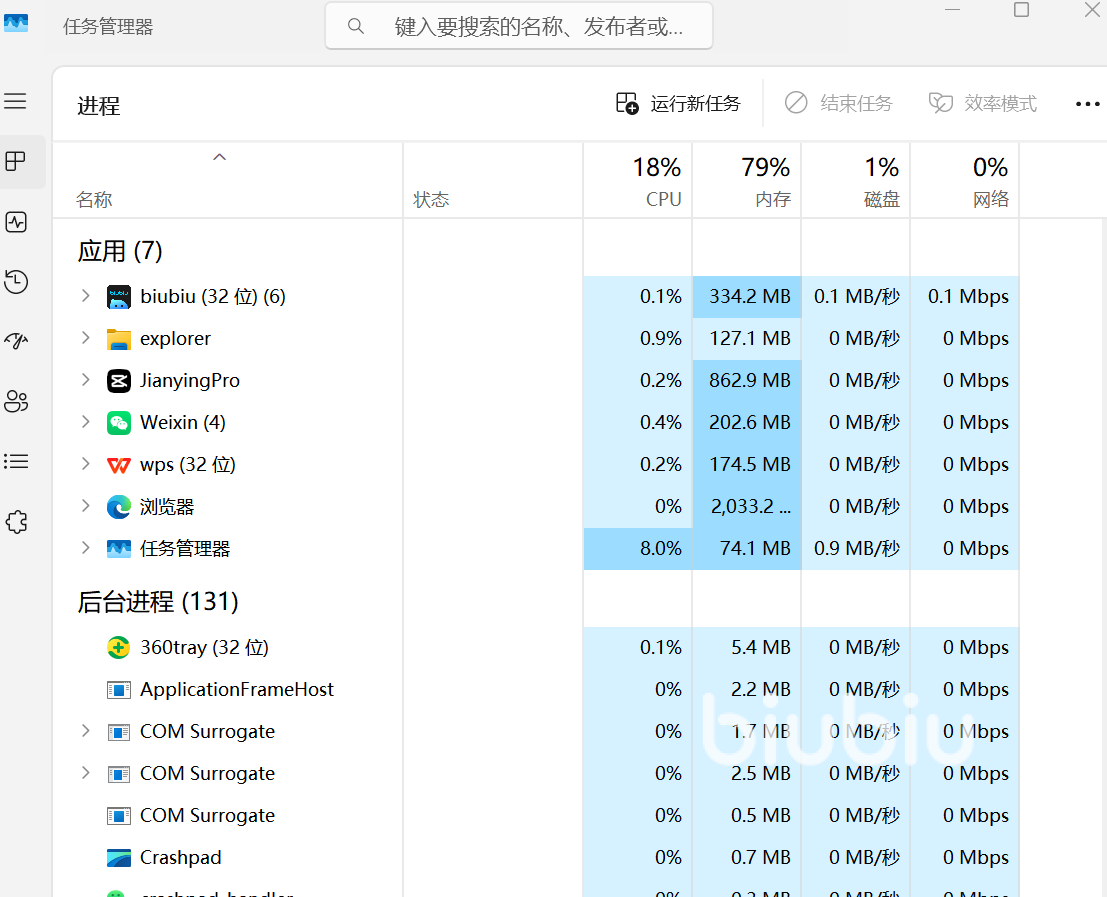Image resolution: width=1107 pixels, height=897 pixels.
Task: Select the Processes page sidebar icon
Action: click(16, 162)
